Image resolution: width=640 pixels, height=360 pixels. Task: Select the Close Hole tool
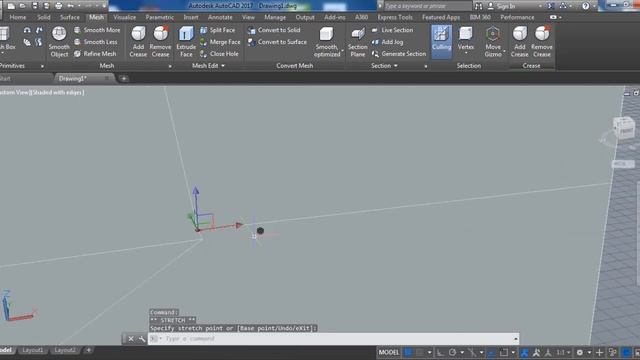coord(219,53)
